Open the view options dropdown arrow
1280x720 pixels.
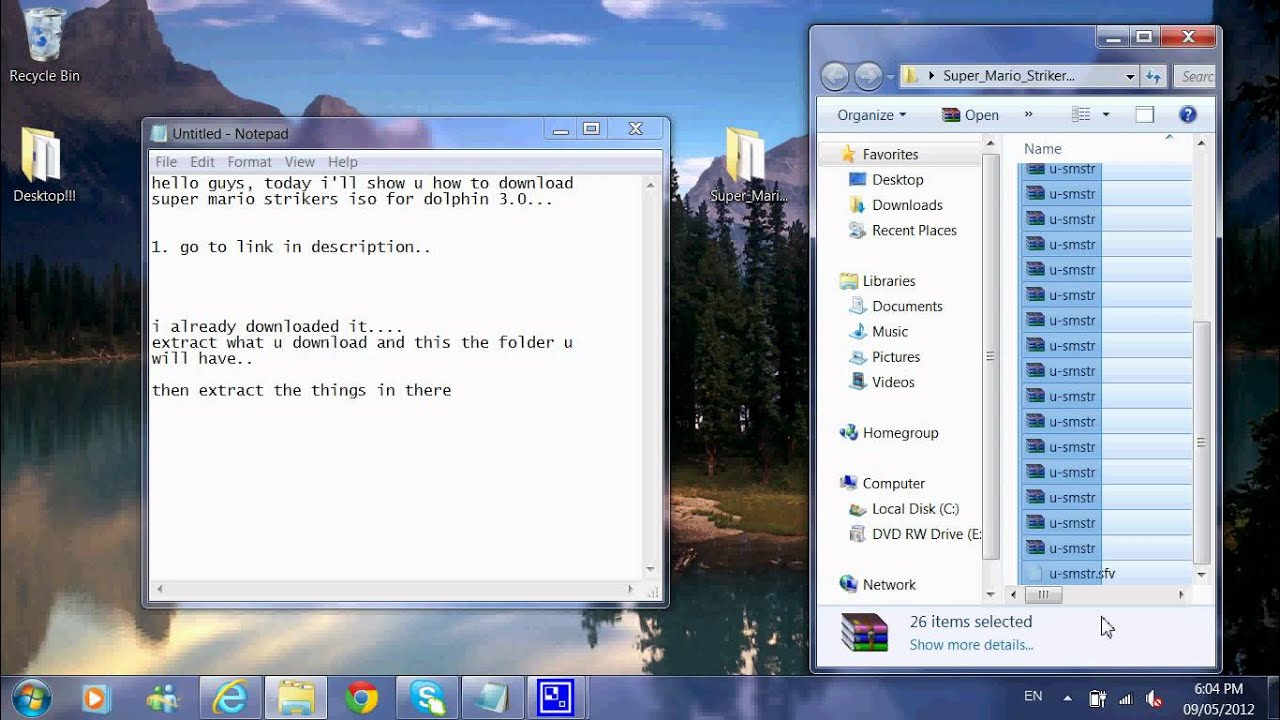coord(1105,115)
